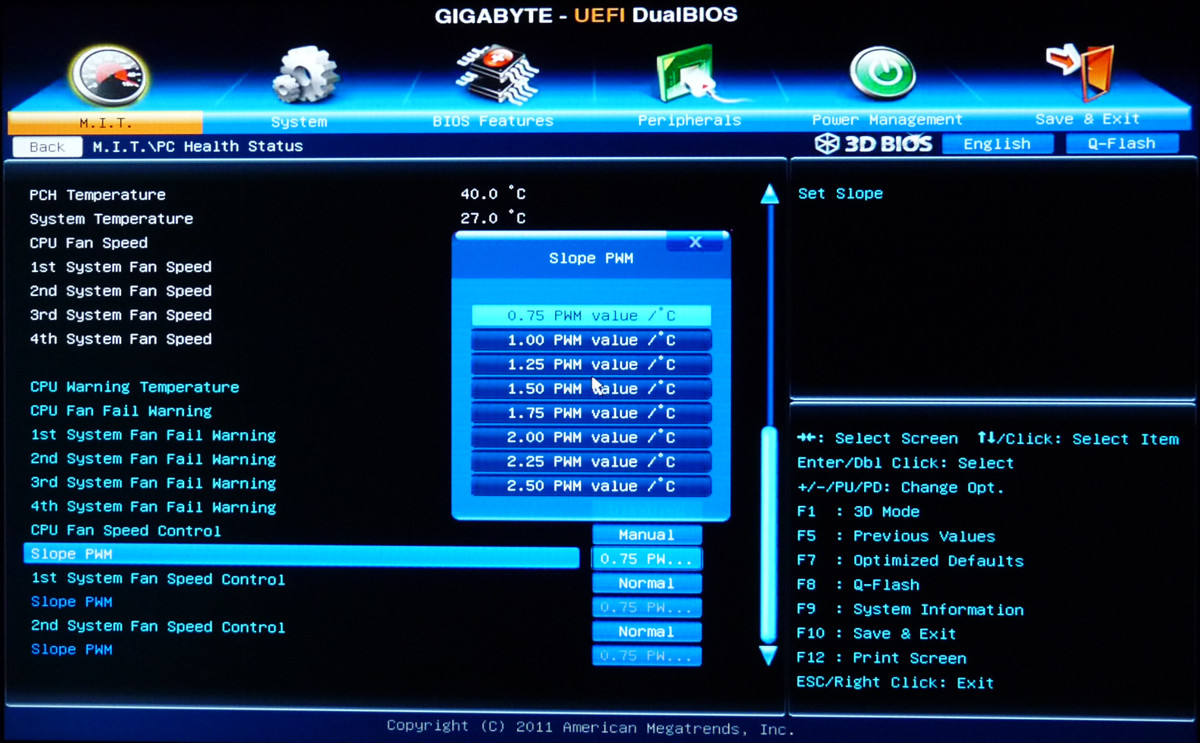Select 1st System Fan Speed Control label

(x=158, y=579)
